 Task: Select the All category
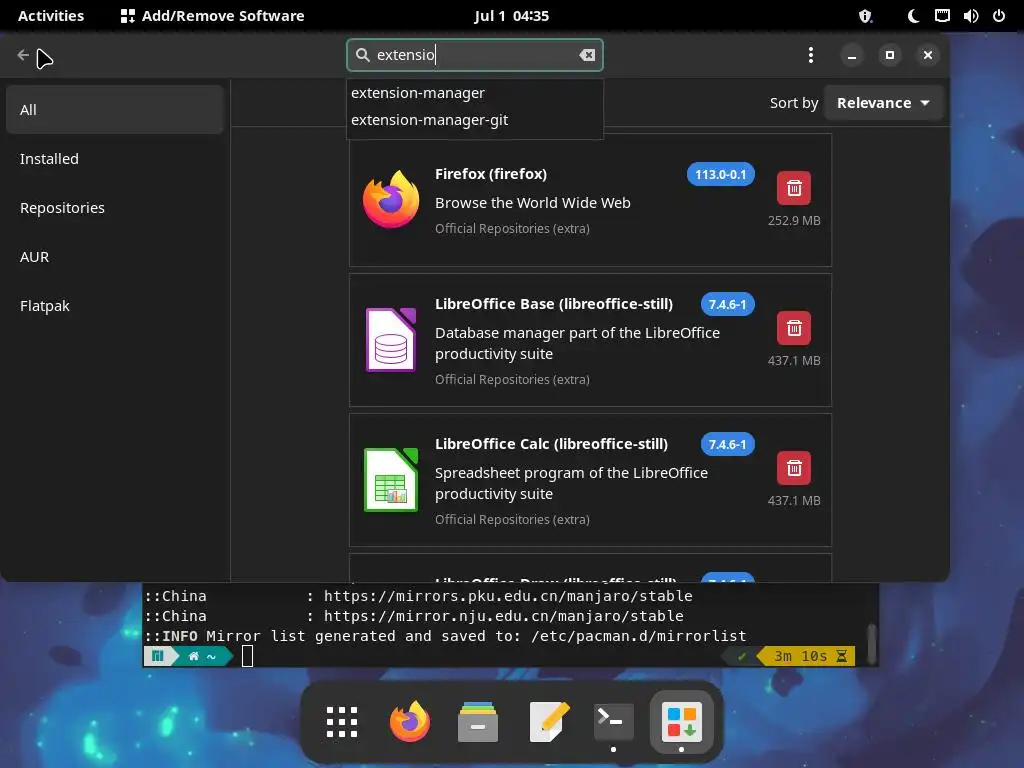(x=115, y=110)
